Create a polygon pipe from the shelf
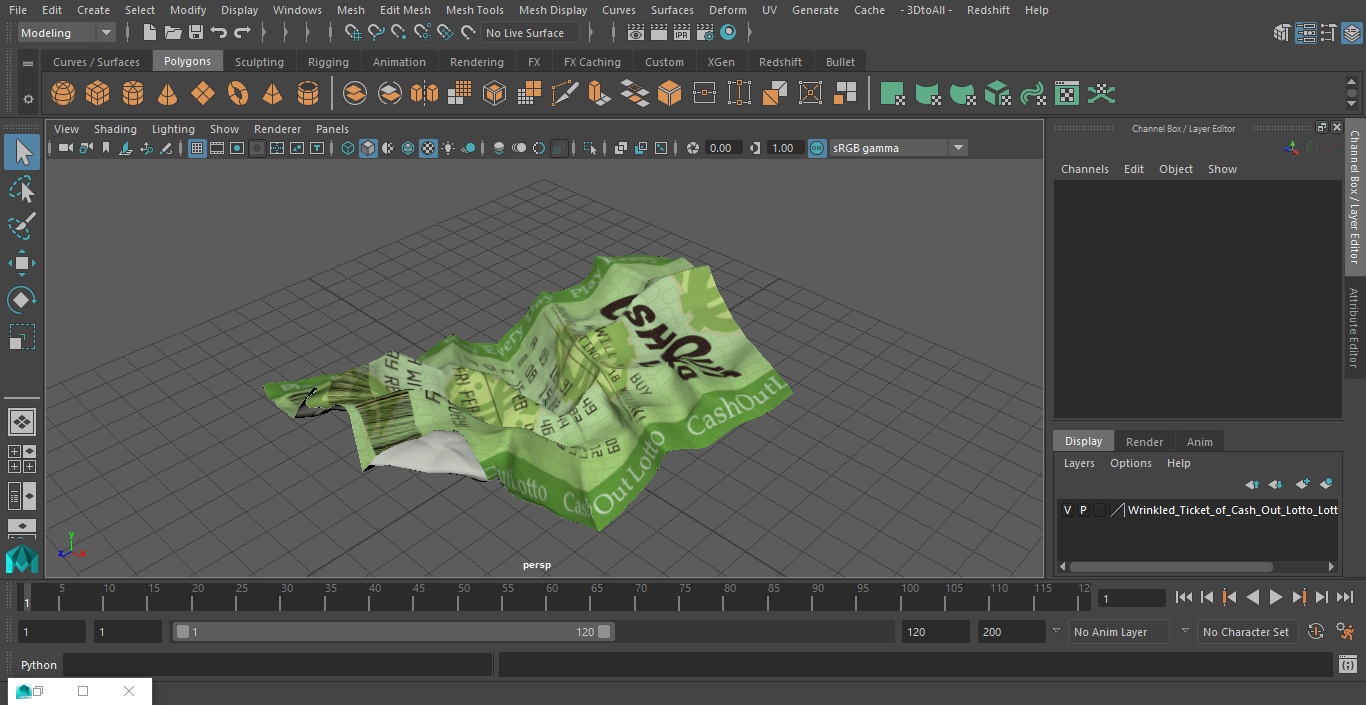 tap(308, 94)
